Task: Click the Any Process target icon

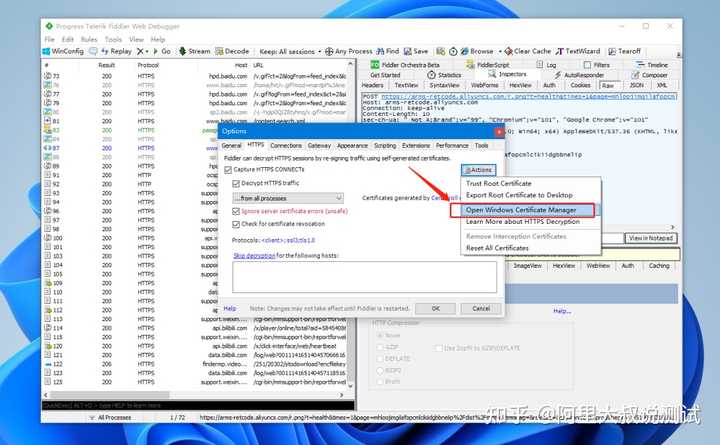Action: coord(329,51)
